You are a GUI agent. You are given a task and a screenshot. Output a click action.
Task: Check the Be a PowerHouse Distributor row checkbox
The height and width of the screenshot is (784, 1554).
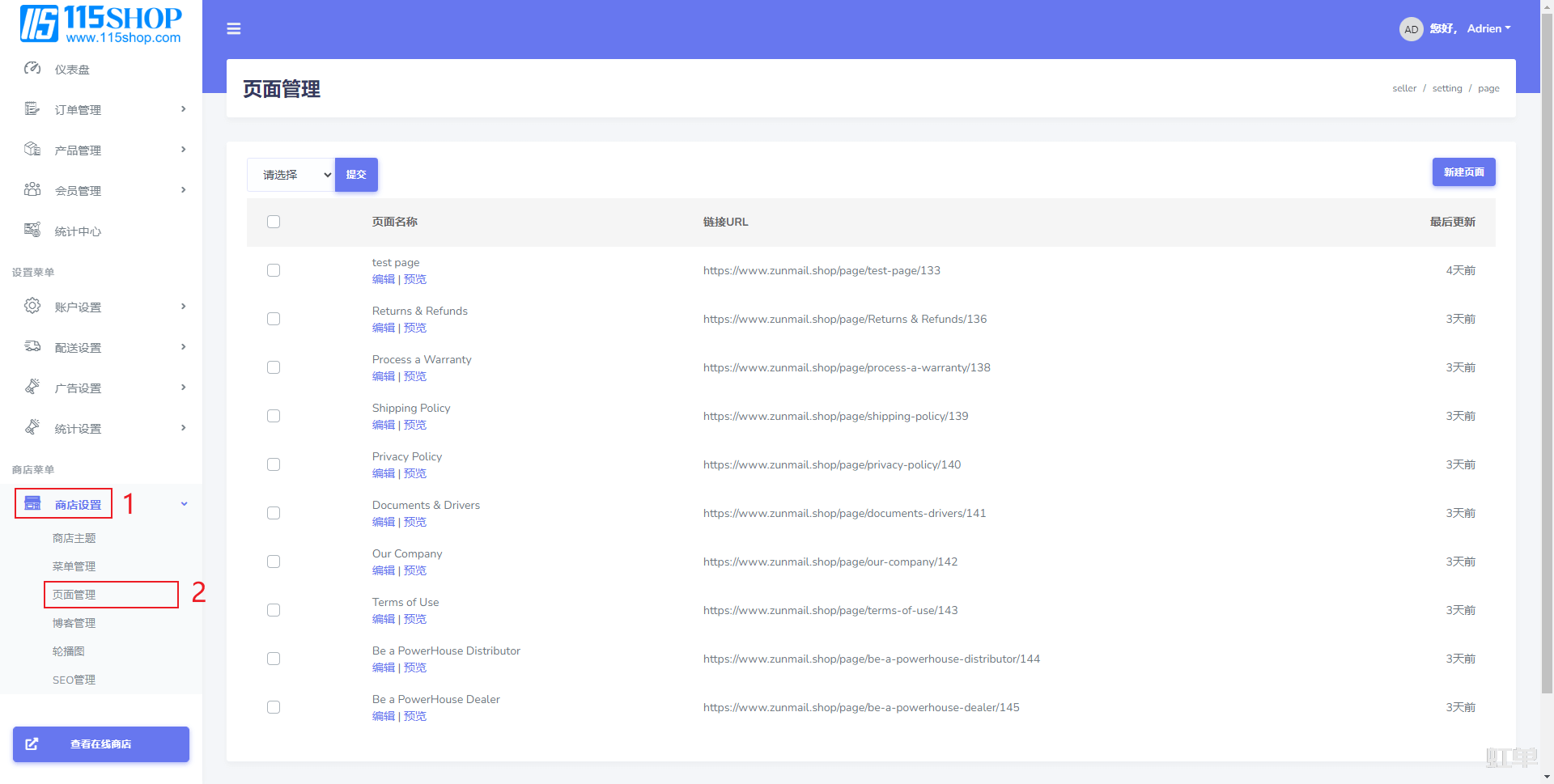(x=274, y=659)
